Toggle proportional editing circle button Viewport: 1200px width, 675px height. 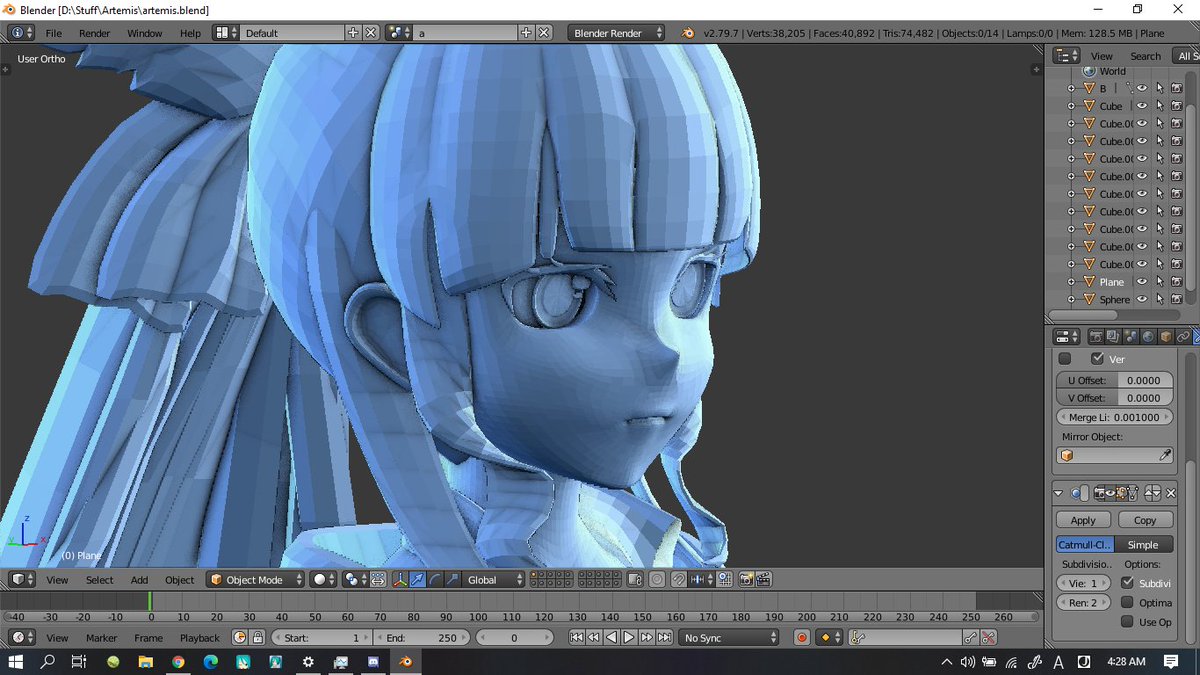click(x=657, y=580)
